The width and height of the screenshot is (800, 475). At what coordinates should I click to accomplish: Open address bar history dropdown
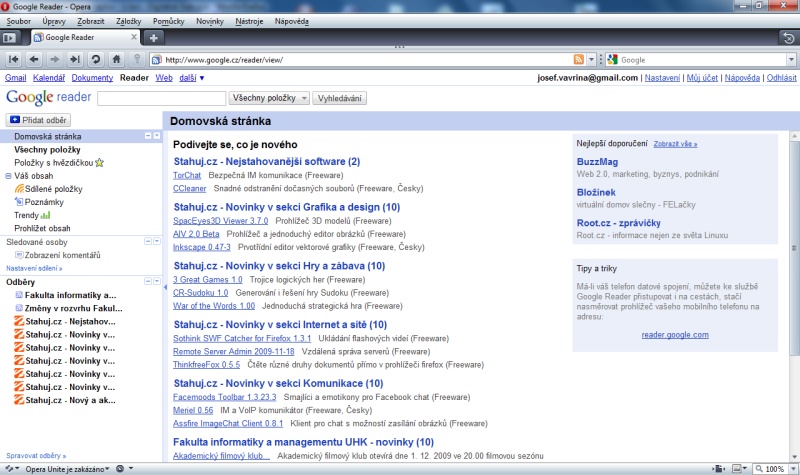click(591, 60)
